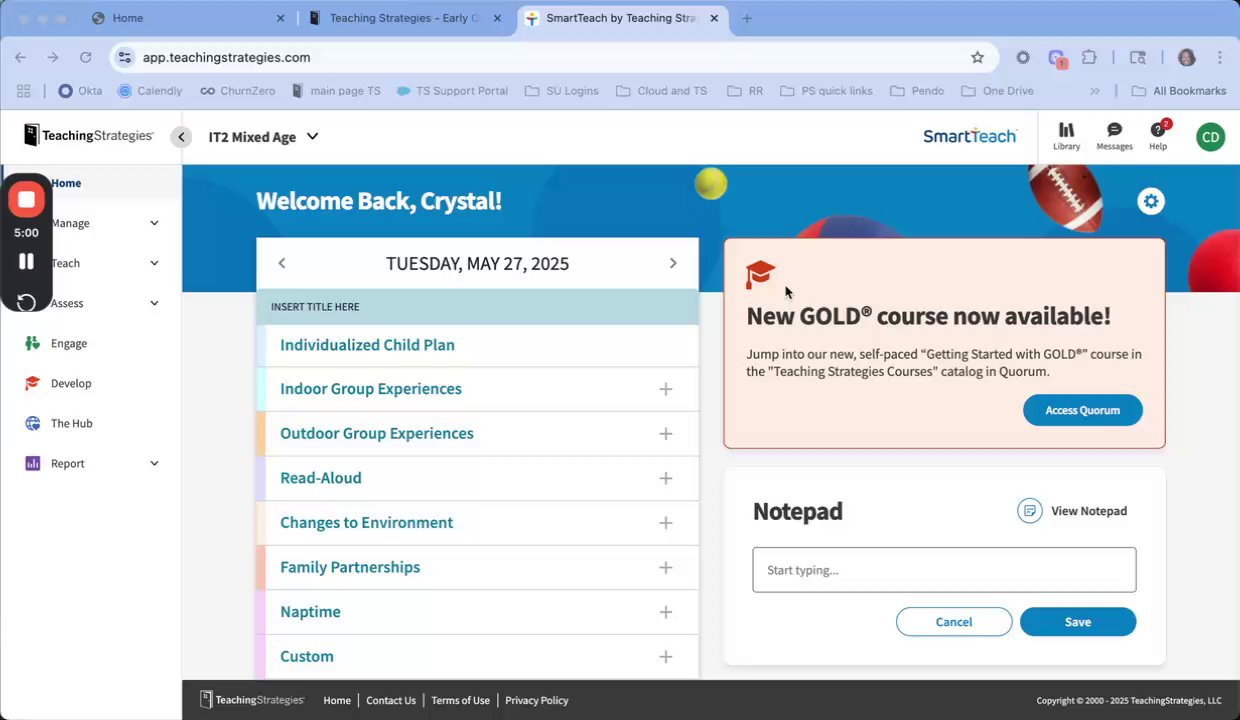The width and height of the screenshot is (1240, 720).
Task: Open Terms of Use footer link
Action: click(460, 700)
